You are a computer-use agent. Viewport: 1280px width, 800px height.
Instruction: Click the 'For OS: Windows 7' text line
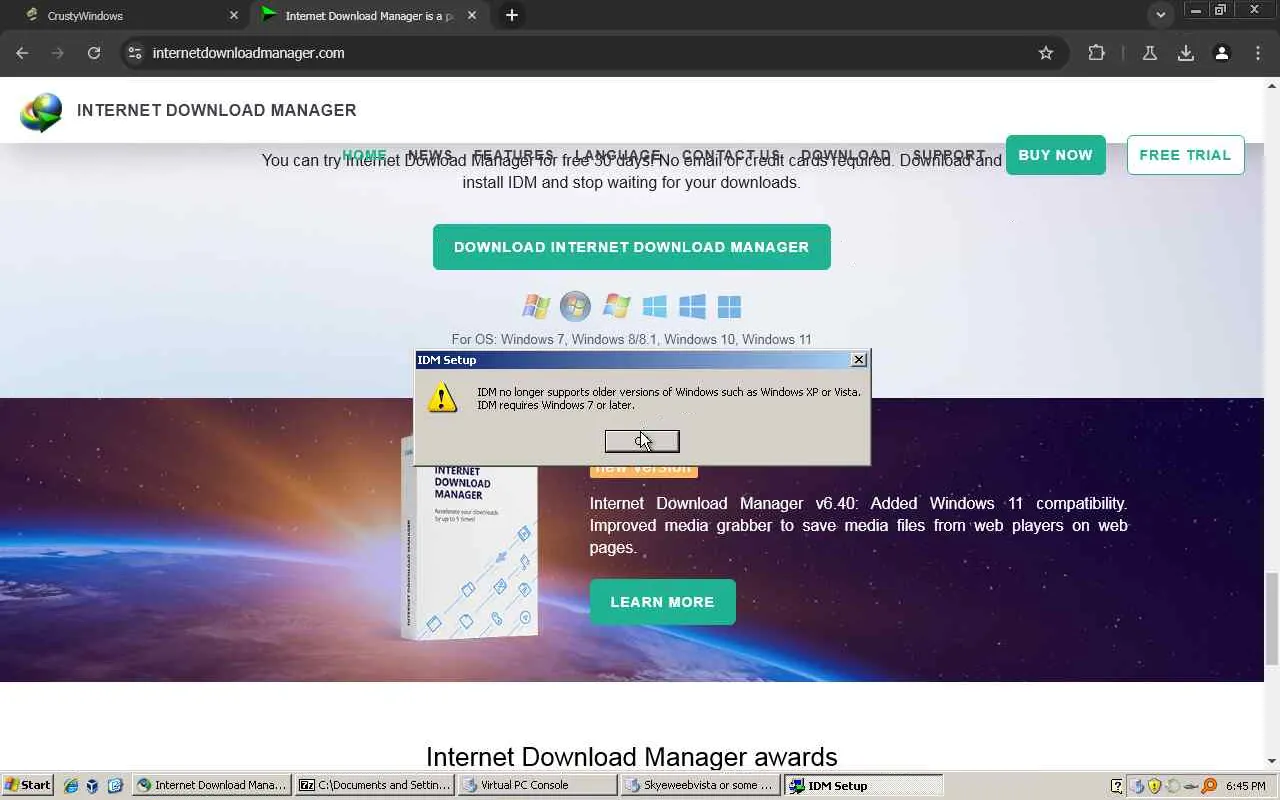pyautogui.click(x=631, y=340)
